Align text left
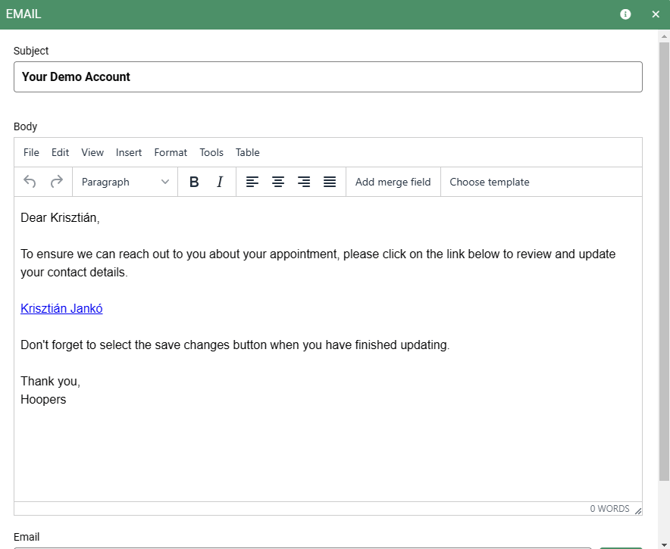 [252, 182]
